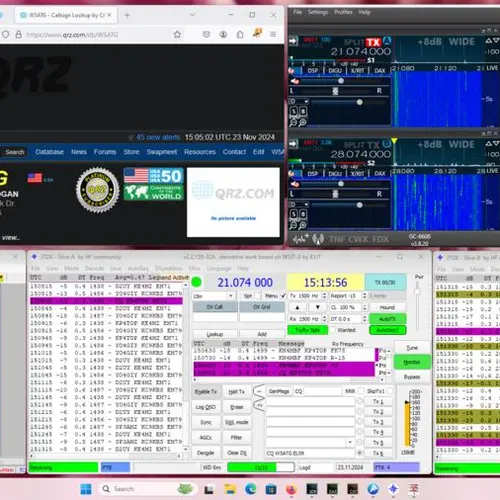This screenshot has width=500, height=500.
Task: Click the S button in 21 MHz panadapter
Action: [294, 111]
